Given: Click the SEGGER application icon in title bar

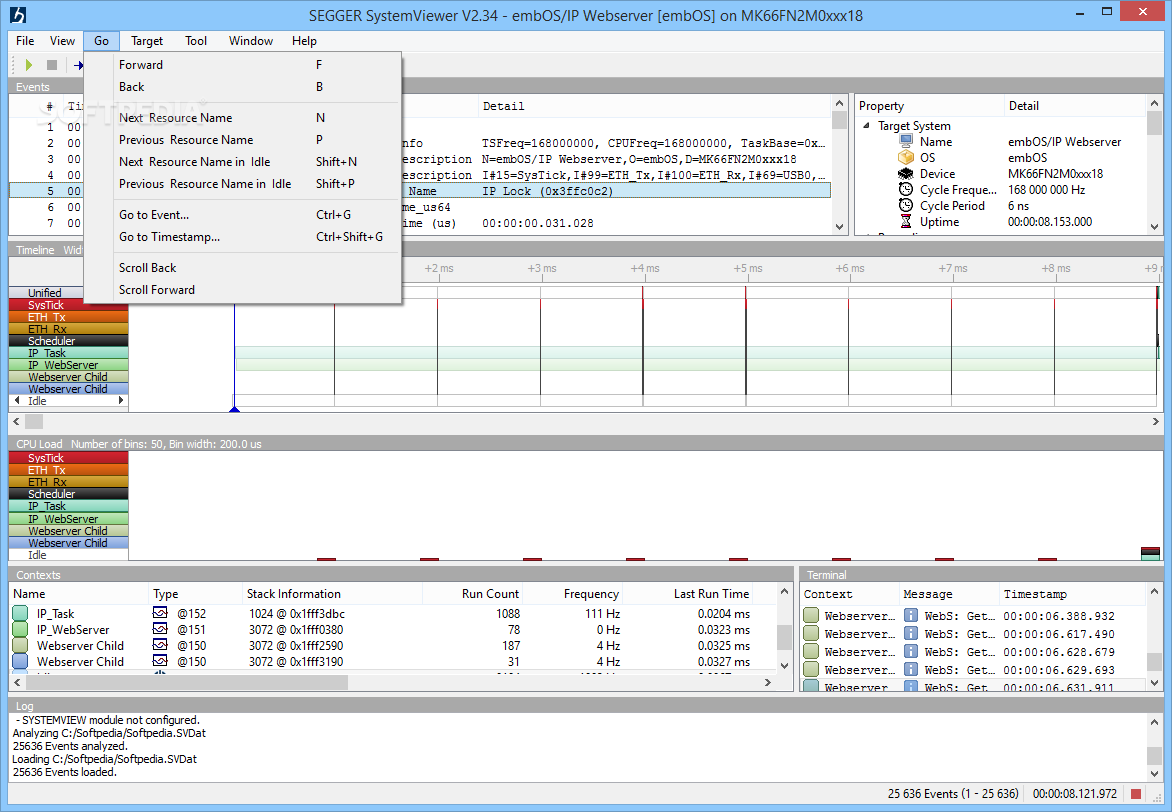Looking at the screenshot, I should [18, 14].
